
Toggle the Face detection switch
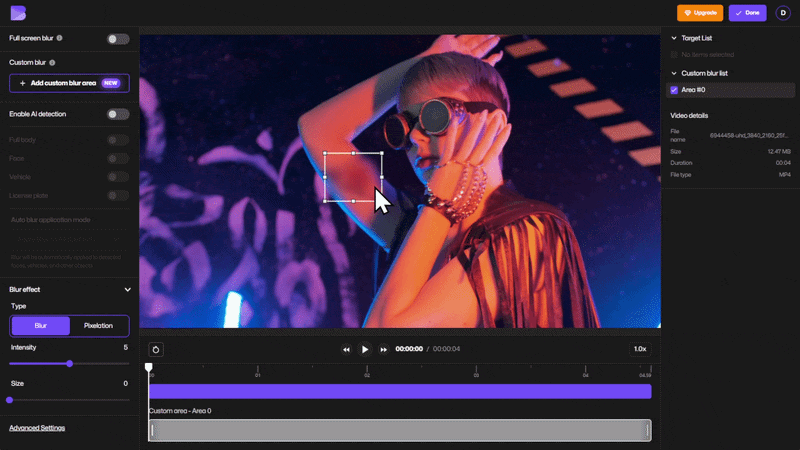click(x=118, y=159)
